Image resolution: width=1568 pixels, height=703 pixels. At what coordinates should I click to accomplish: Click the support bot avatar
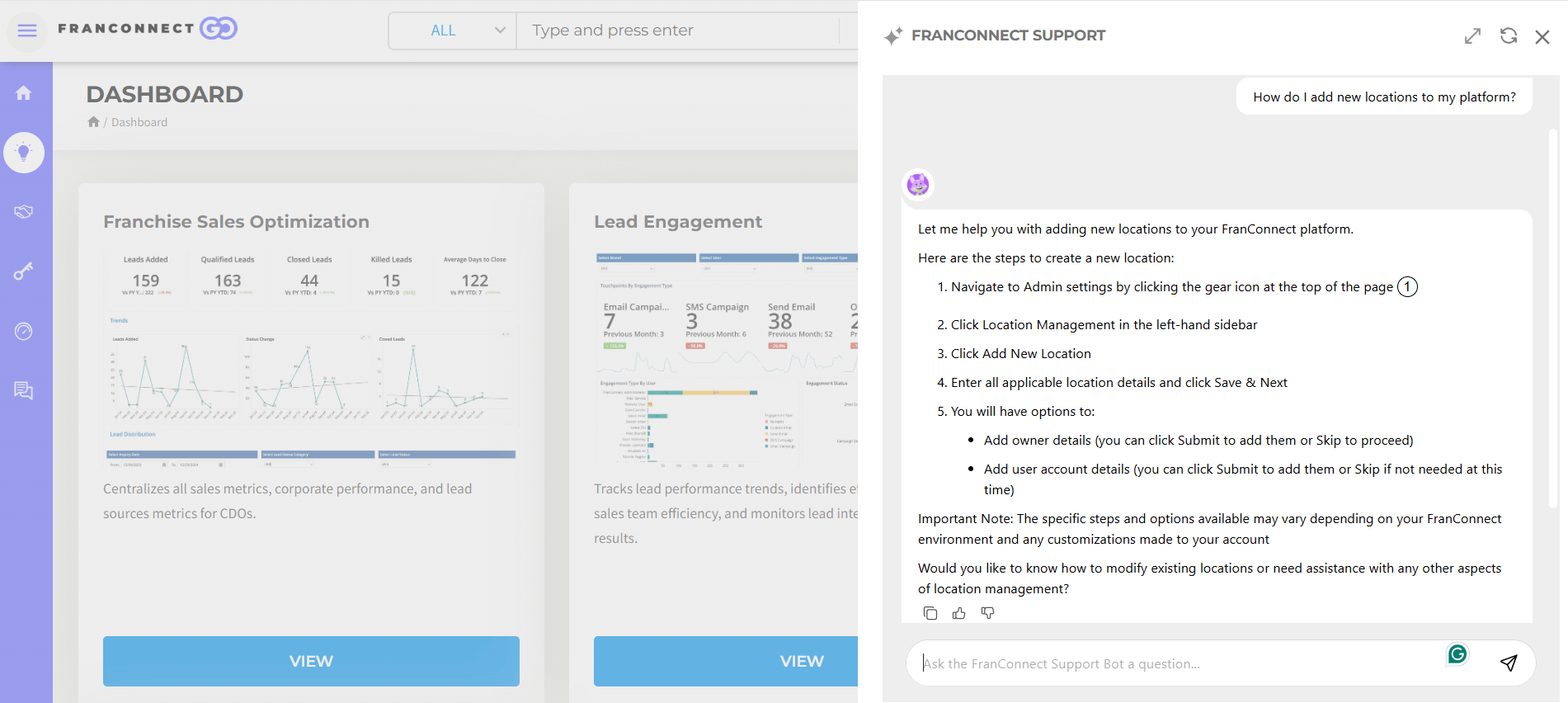[x=918, y=184]
